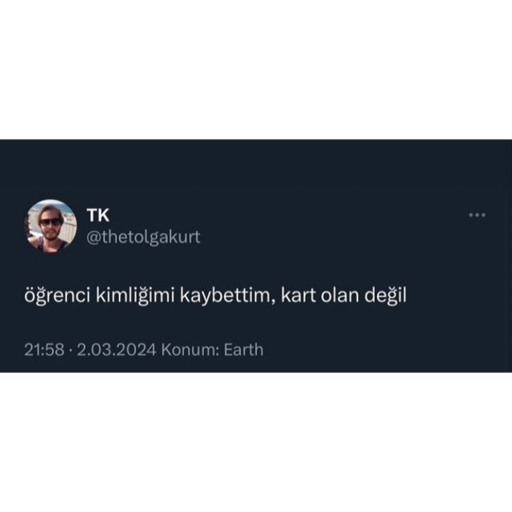Click the word öğrenci in the tweet
This screenshot has height=512, width=512.
point(57,296)
